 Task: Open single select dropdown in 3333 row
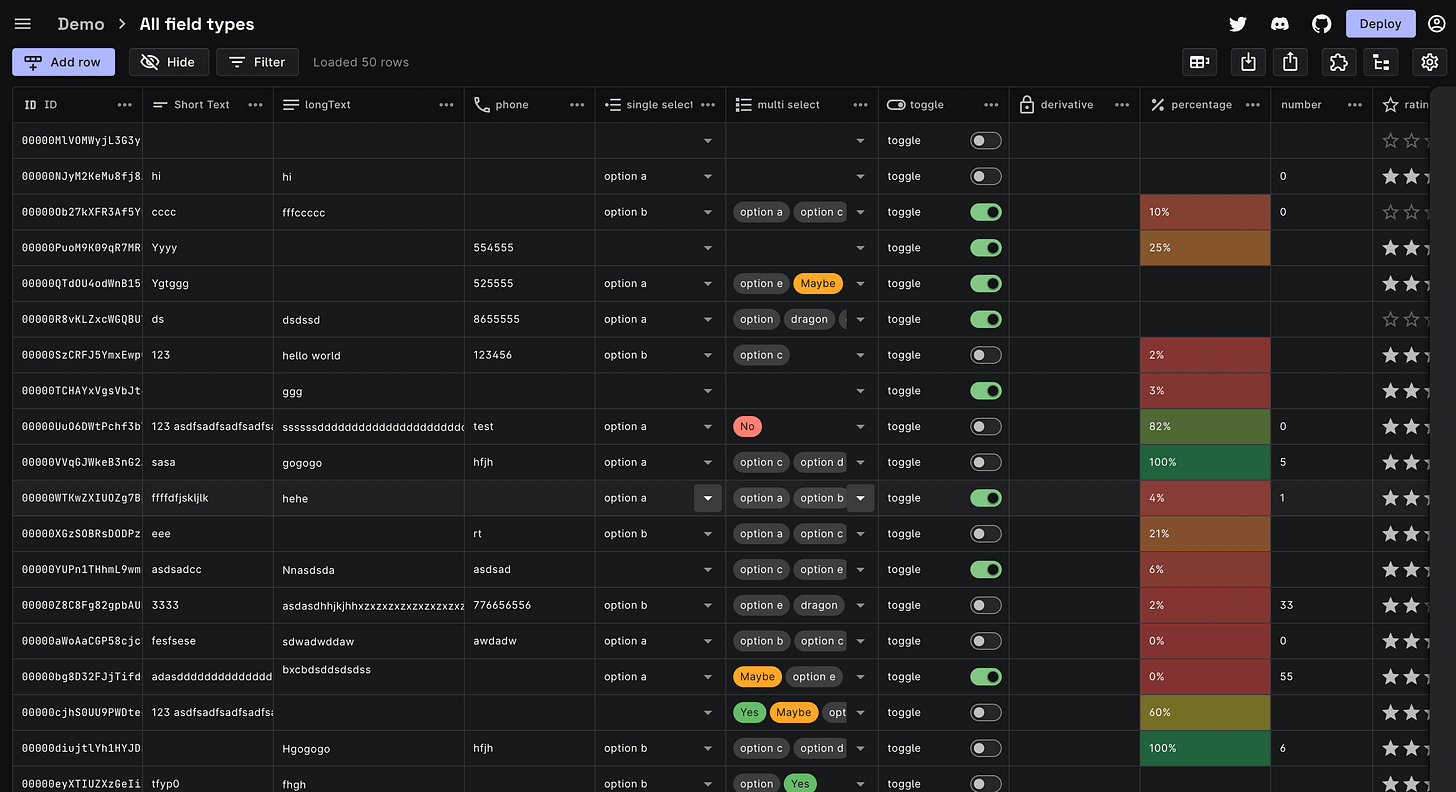[x=708, y=605]
